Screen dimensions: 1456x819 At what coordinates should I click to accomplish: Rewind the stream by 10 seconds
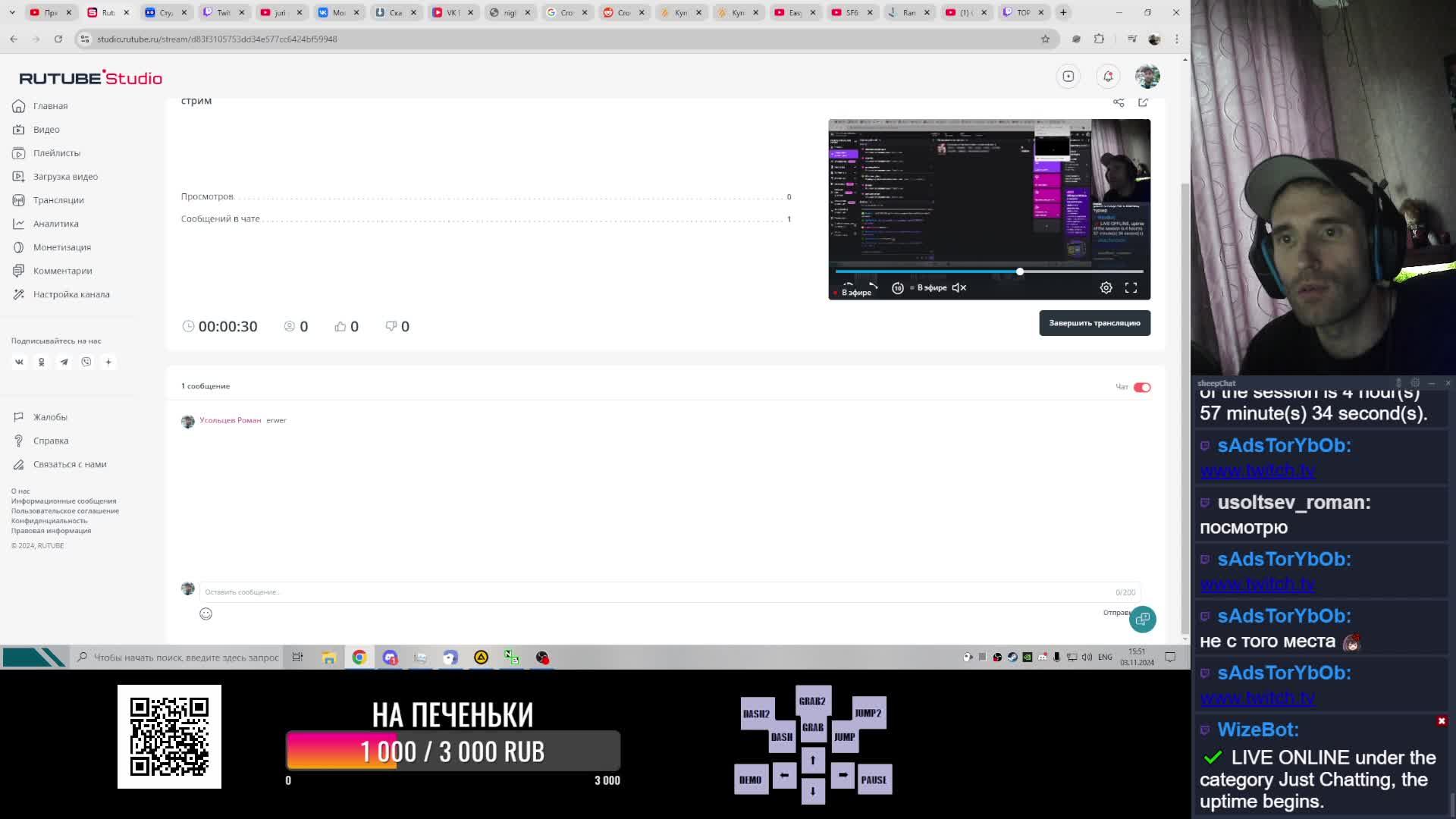pyautogui.click(x=897, y=287)
